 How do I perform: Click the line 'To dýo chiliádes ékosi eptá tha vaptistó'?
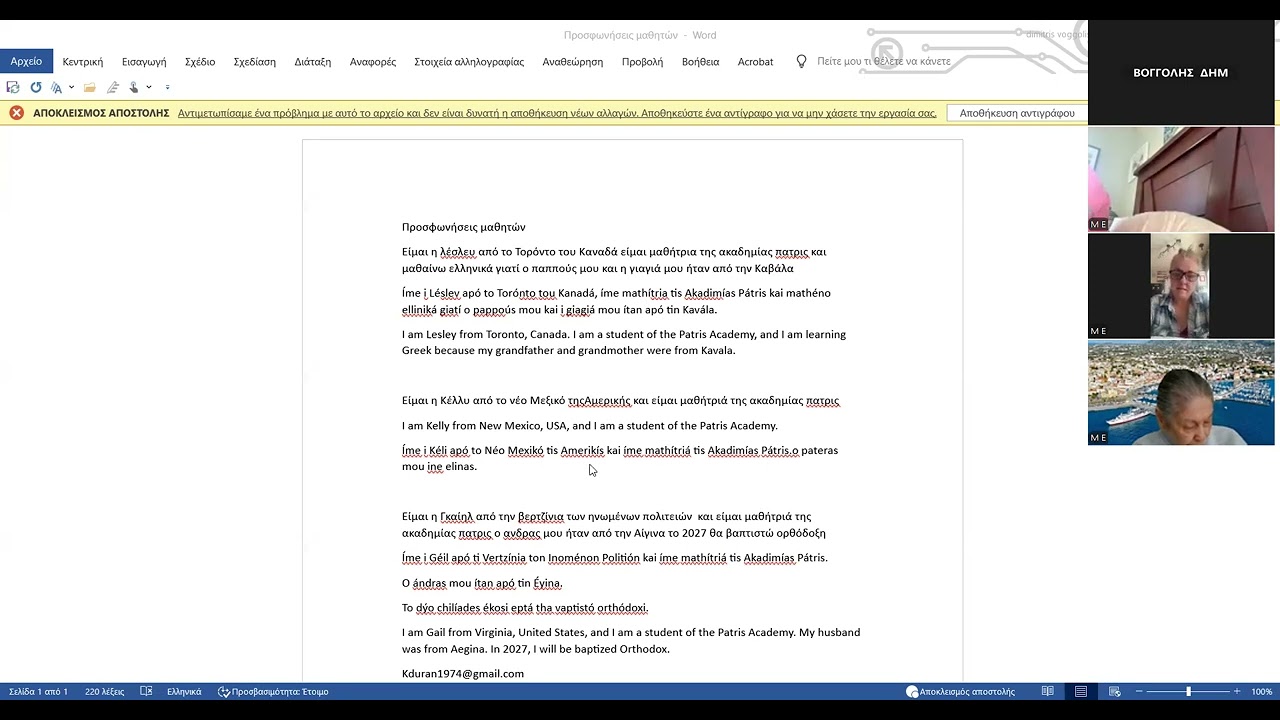525,608
